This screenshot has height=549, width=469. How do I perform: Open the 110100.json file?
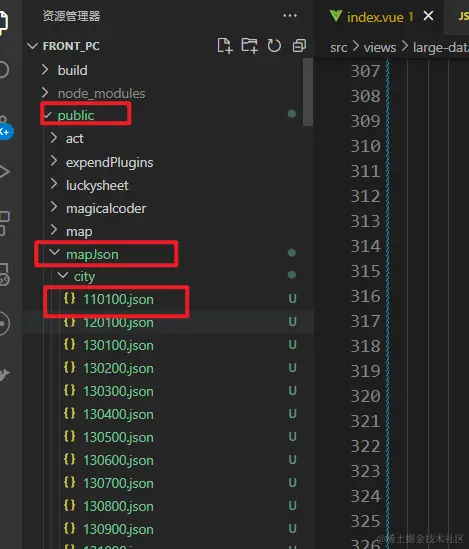point(118,299)
